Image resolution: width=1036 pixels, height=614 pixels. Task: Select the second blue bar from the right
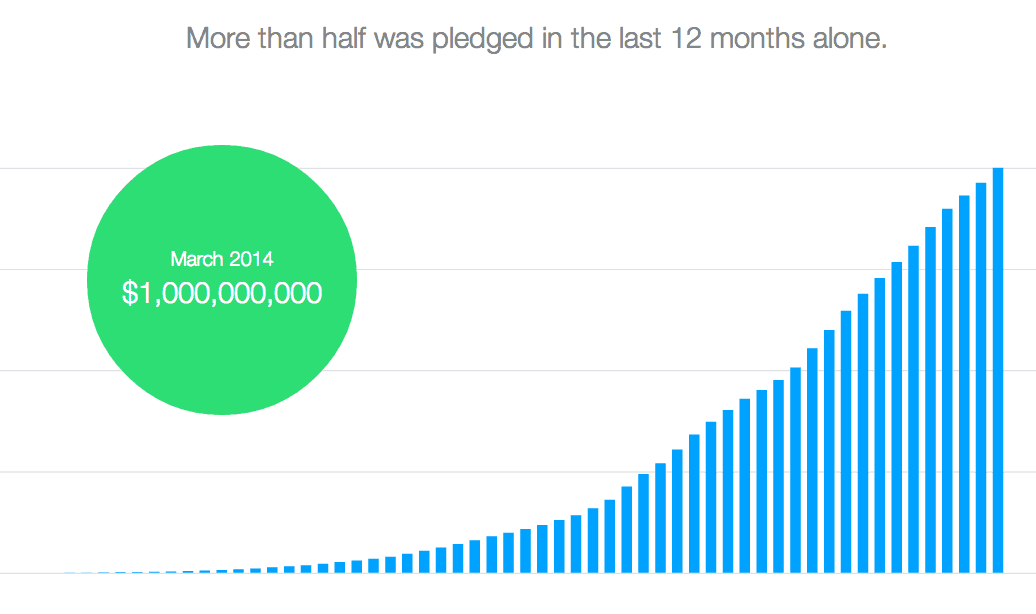coord(981,377)
